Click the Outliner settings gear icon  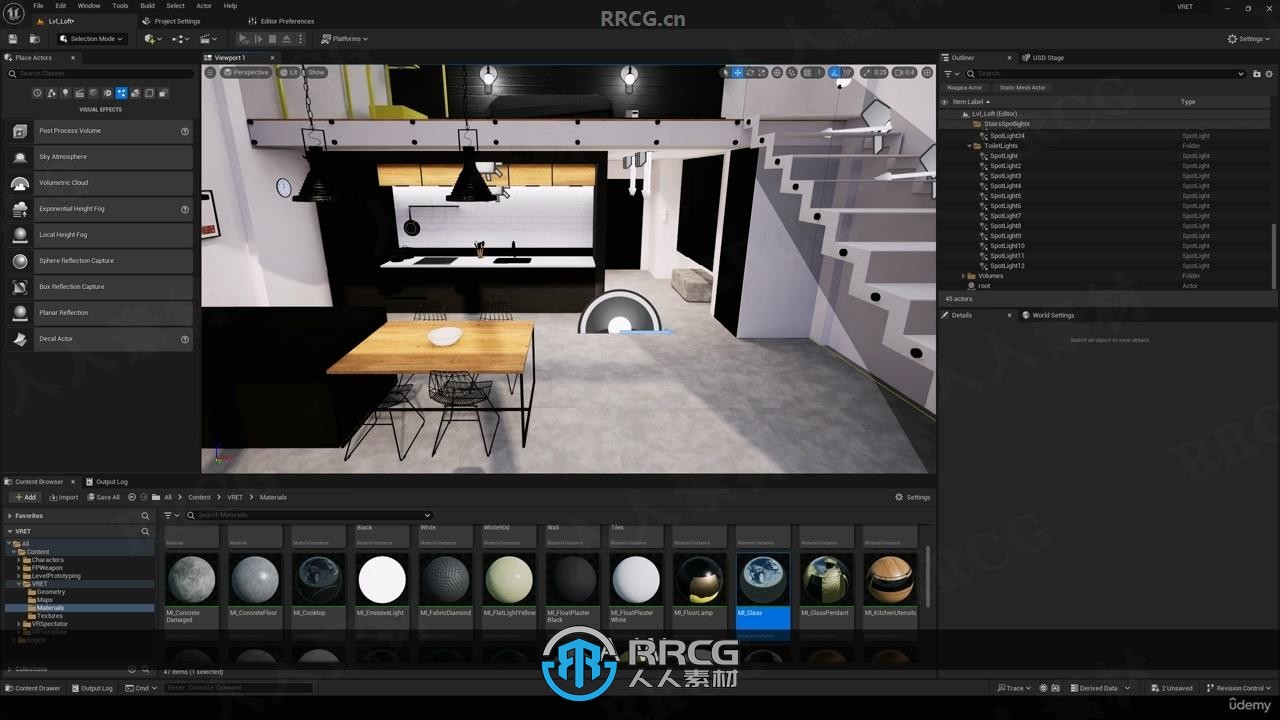[1269, 73]
